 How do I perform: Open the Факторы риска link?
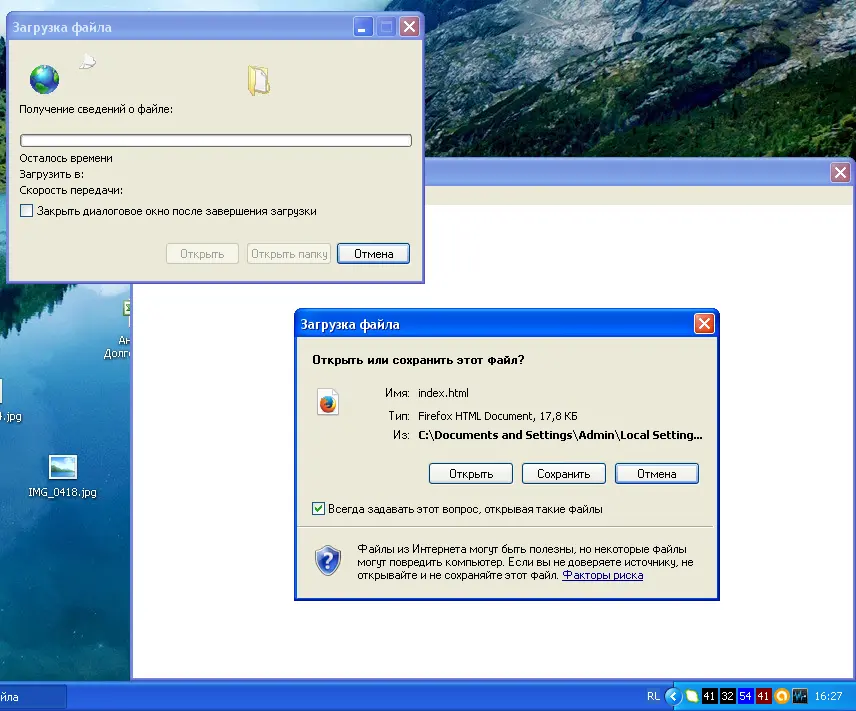point(602,575)
